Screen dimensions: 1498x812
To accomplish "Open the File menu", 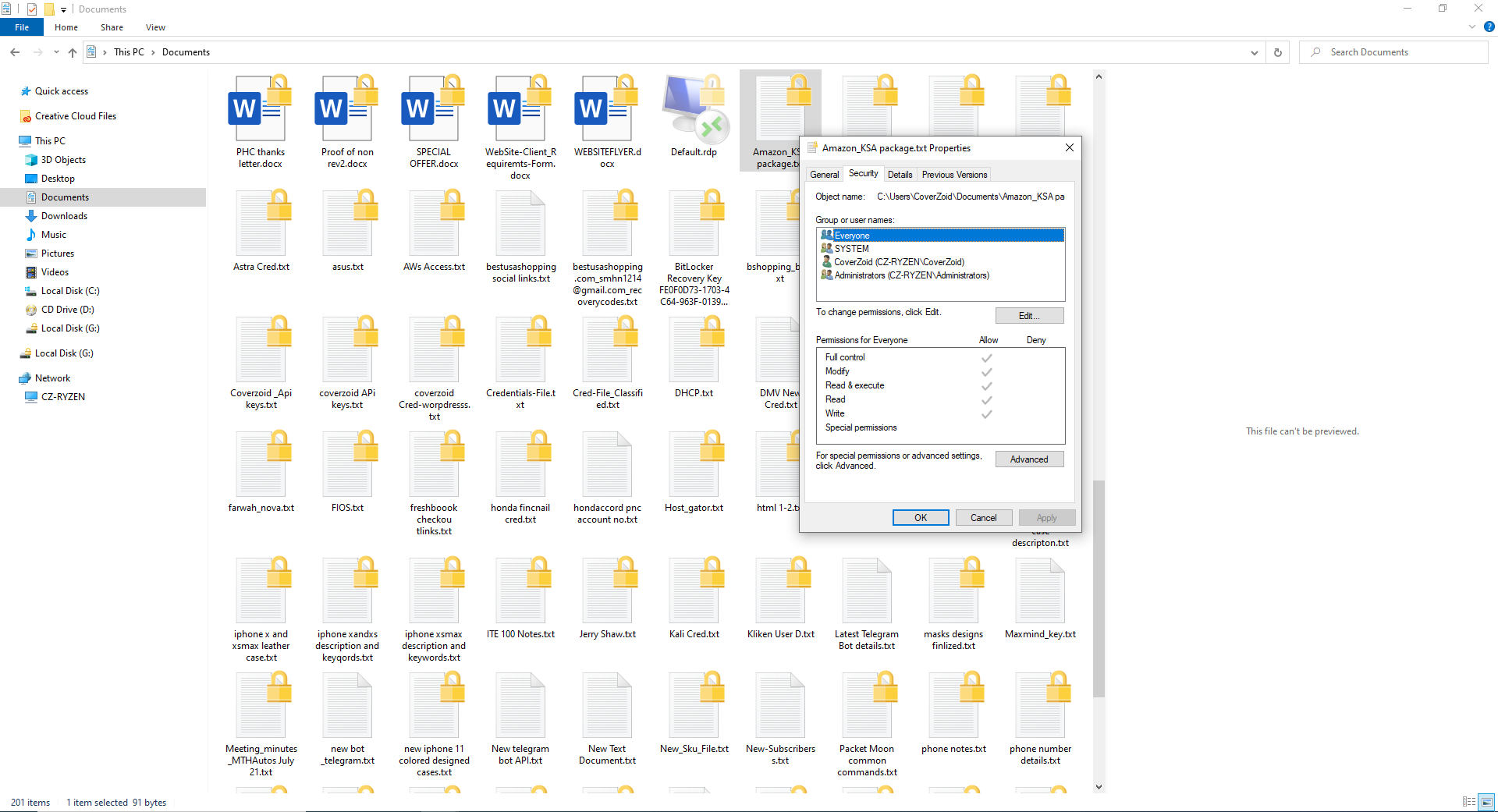I will 22,27.
